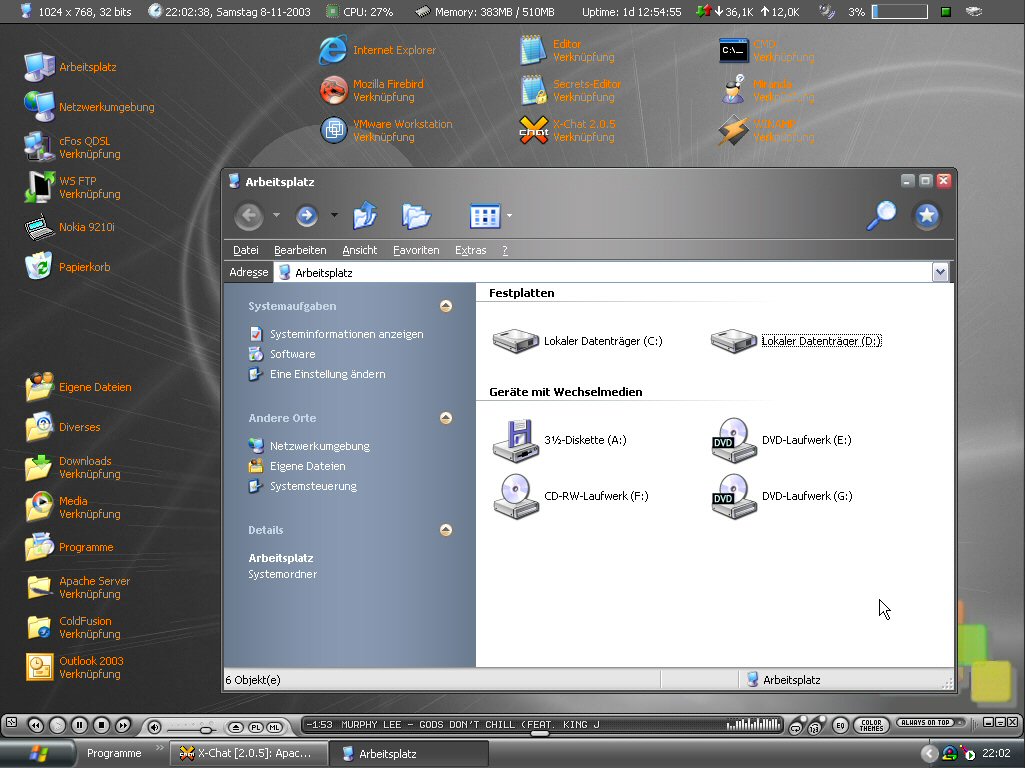
Task: Click the Search magnifier icon in toolbar
Action: click(881, 215)
